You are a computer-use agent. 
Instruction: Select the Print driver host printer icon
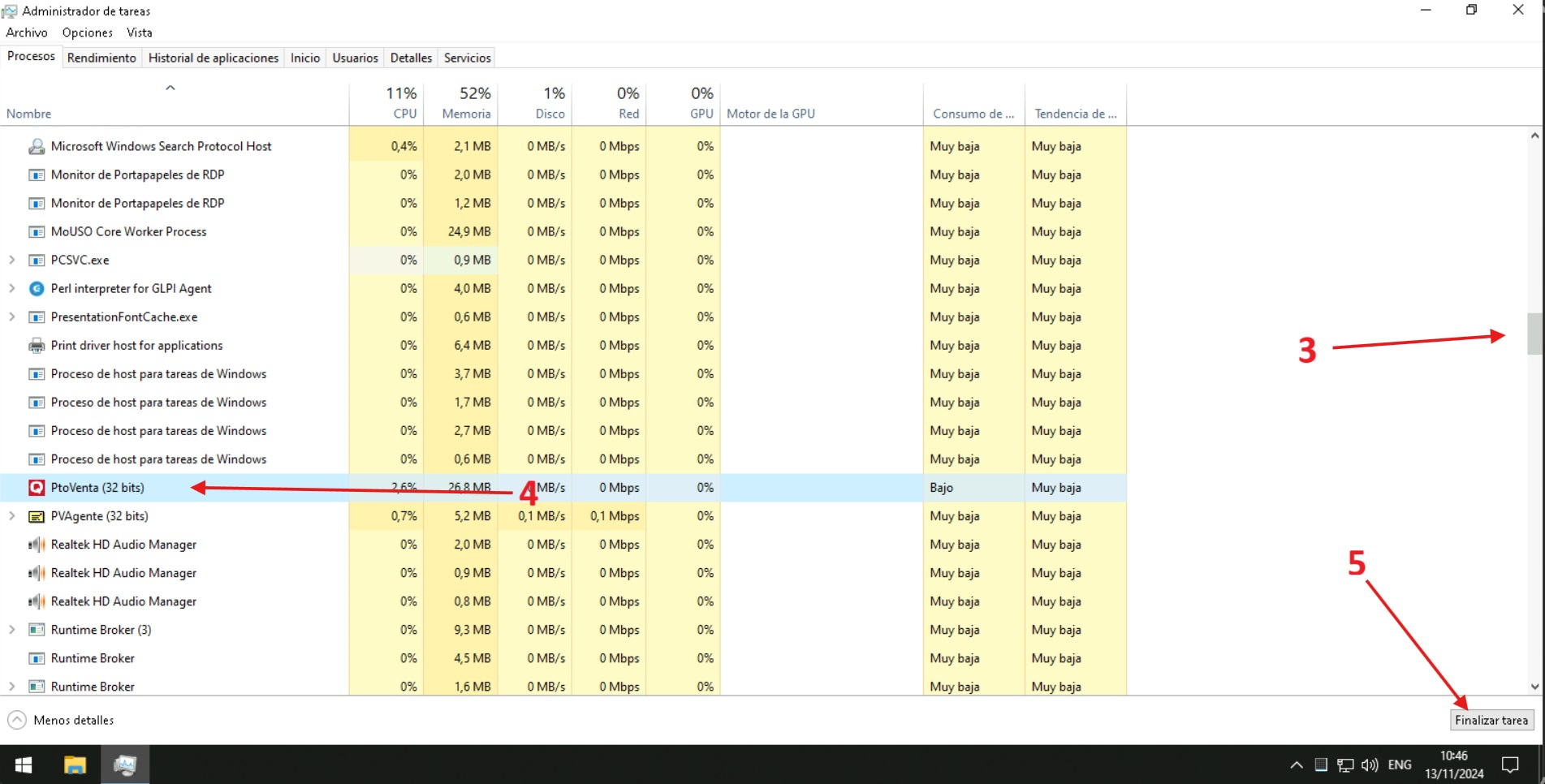37,346
